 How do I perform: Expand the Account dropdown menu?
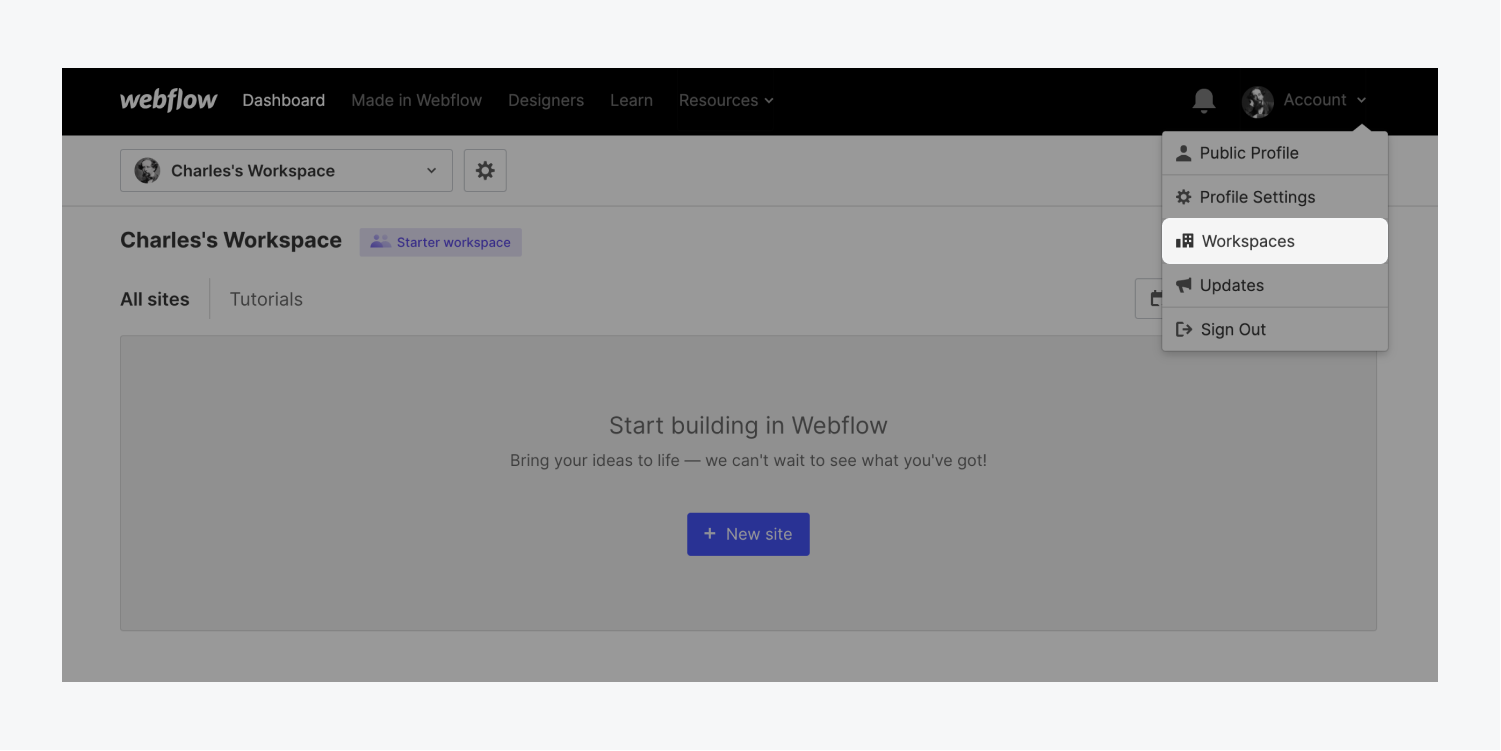tap(1325, 100)
